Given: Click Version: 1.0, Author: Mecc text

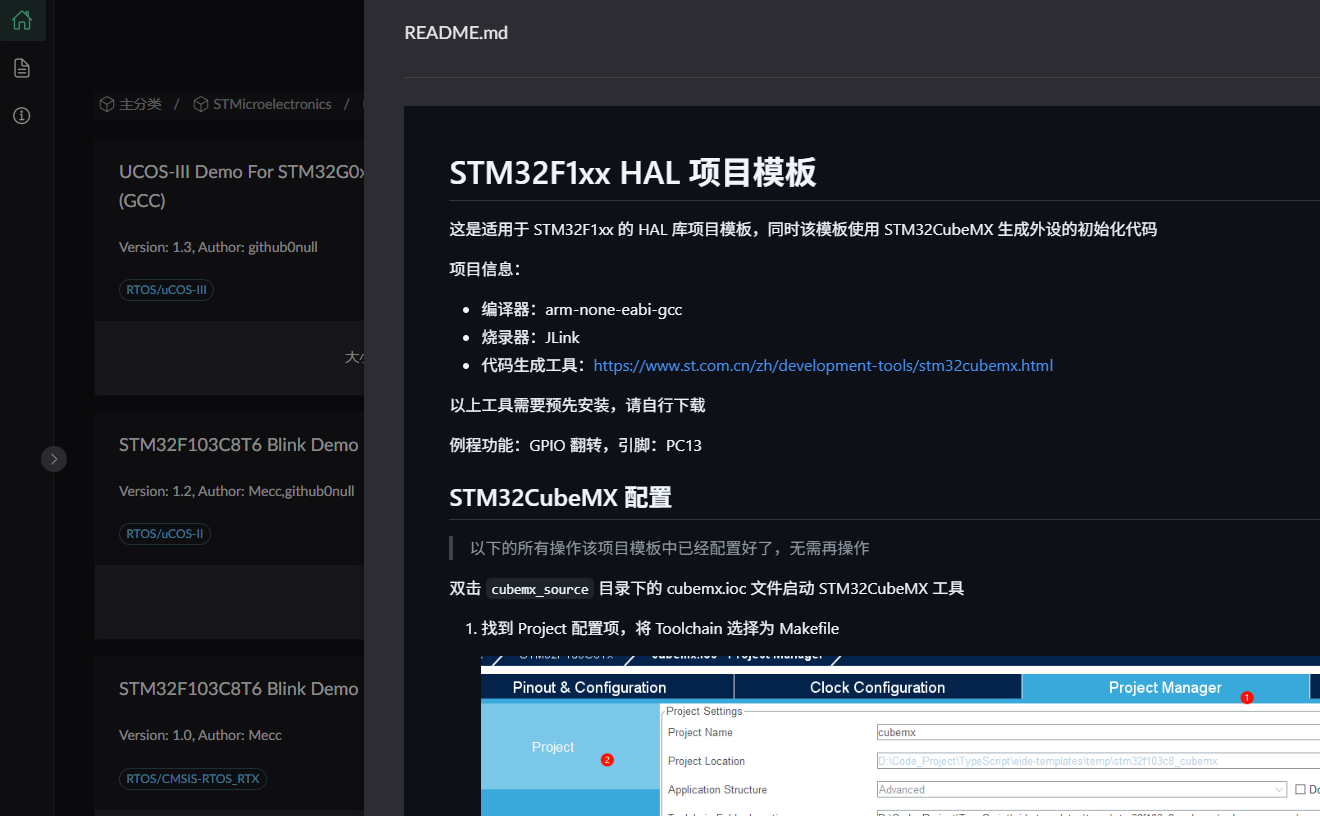Looking at the screenshot, I should pos(200,735).
